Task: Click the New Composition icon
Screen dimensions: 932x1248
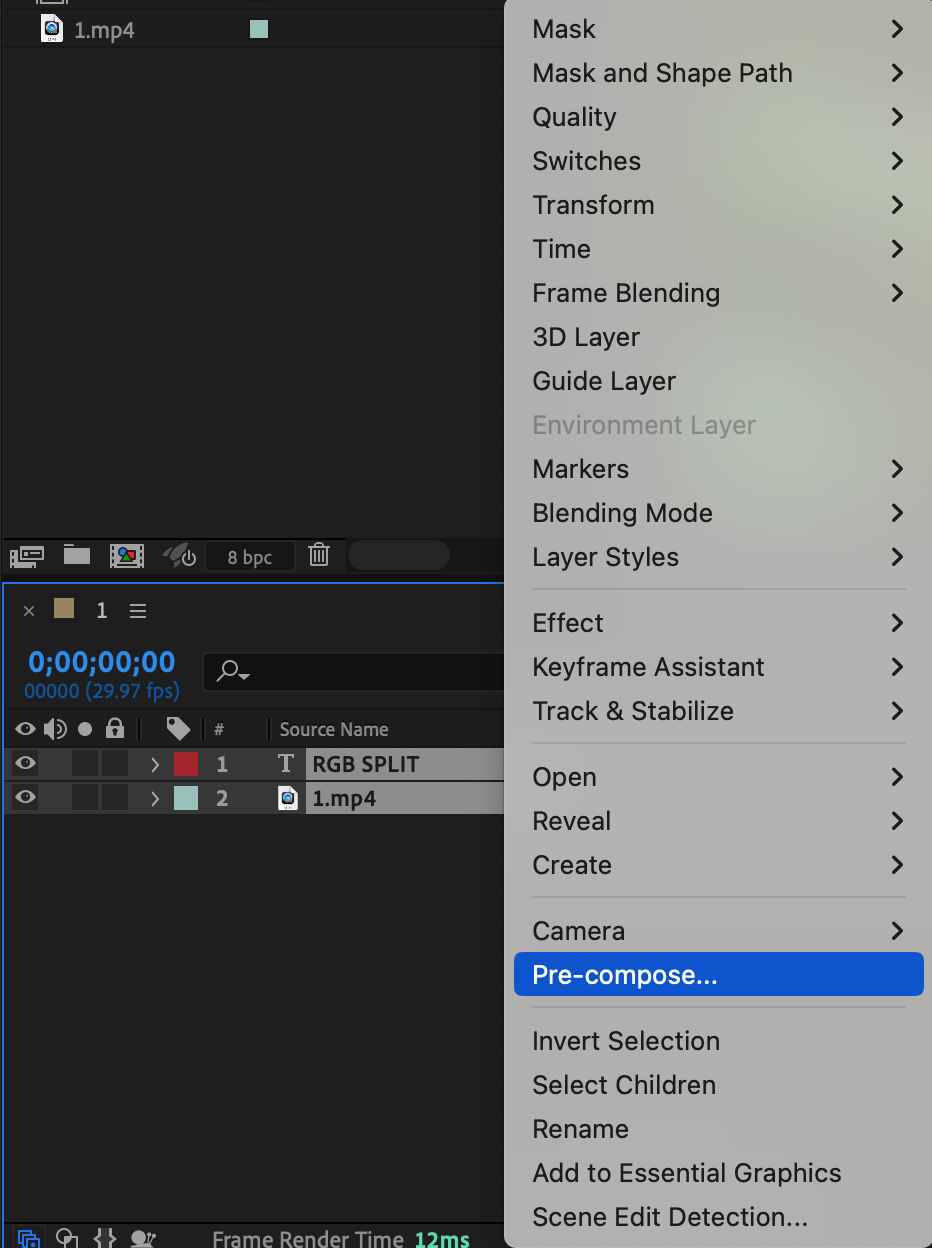Action: click(x=127, y=556)
